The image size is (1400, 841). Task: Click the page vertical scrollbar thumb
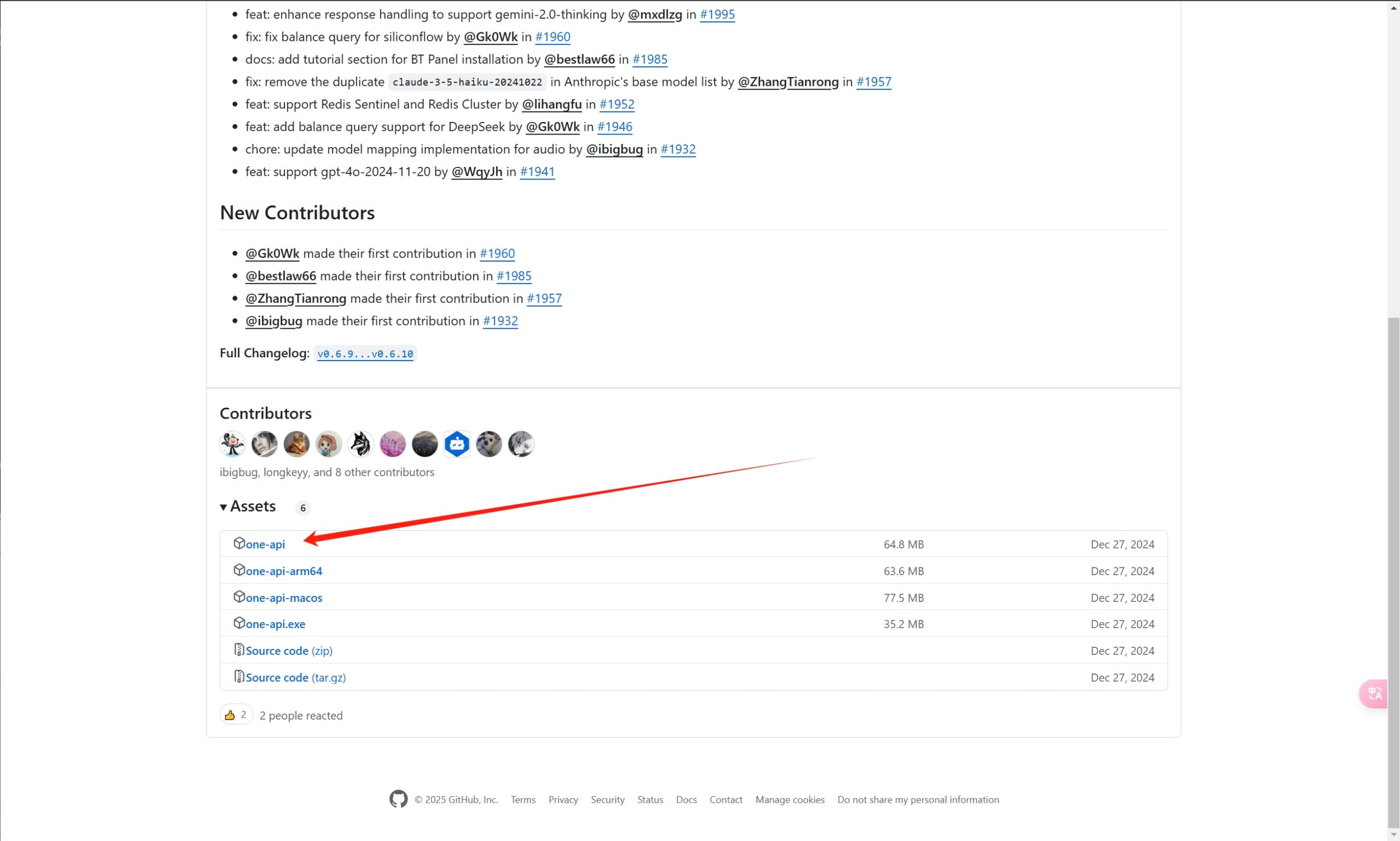click(x=1393, y=572)
